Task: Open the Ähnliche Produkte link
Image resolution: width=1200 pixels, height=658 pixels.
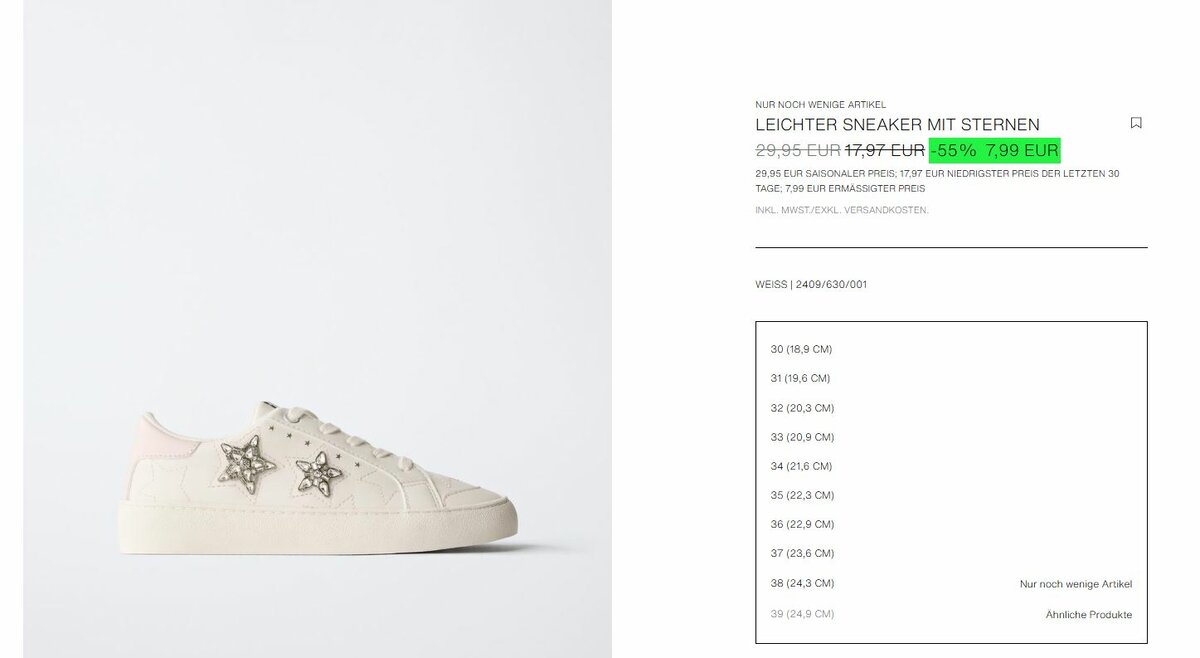Action: coord(1089,614)
